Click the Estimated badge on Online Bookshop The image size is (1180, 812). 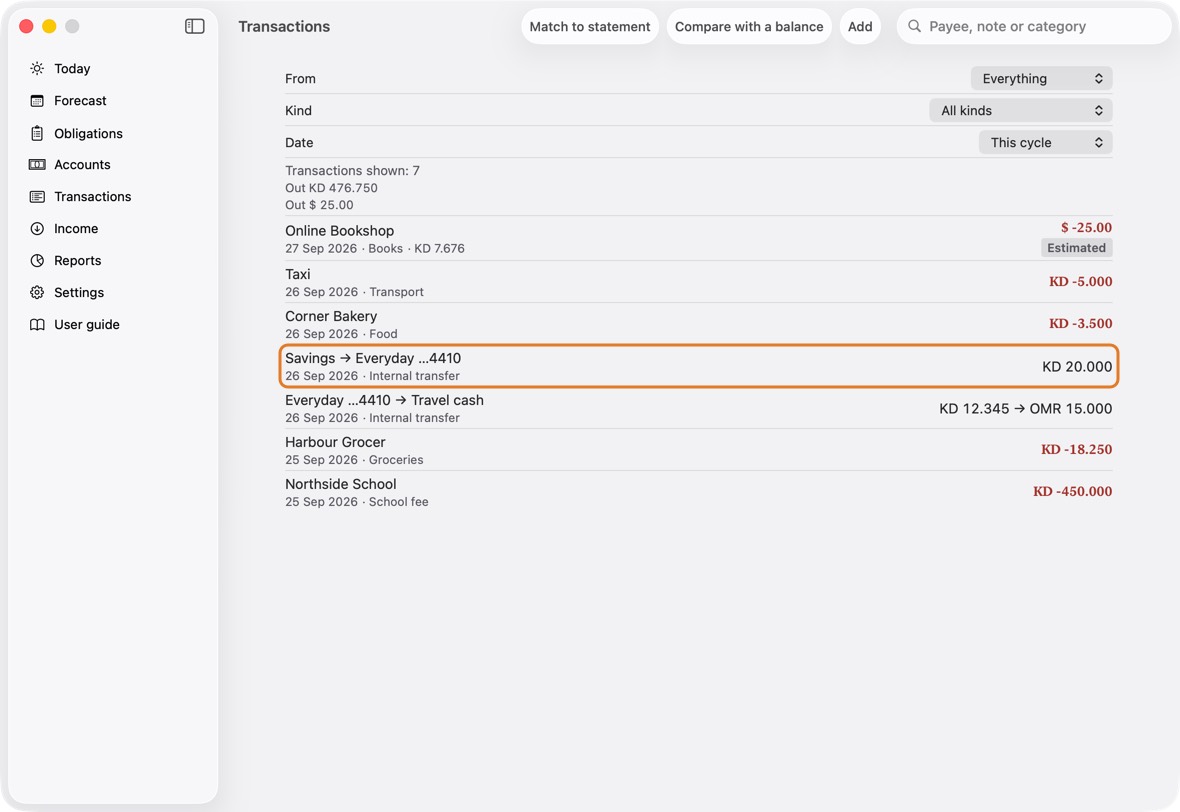coord(1076,248)
